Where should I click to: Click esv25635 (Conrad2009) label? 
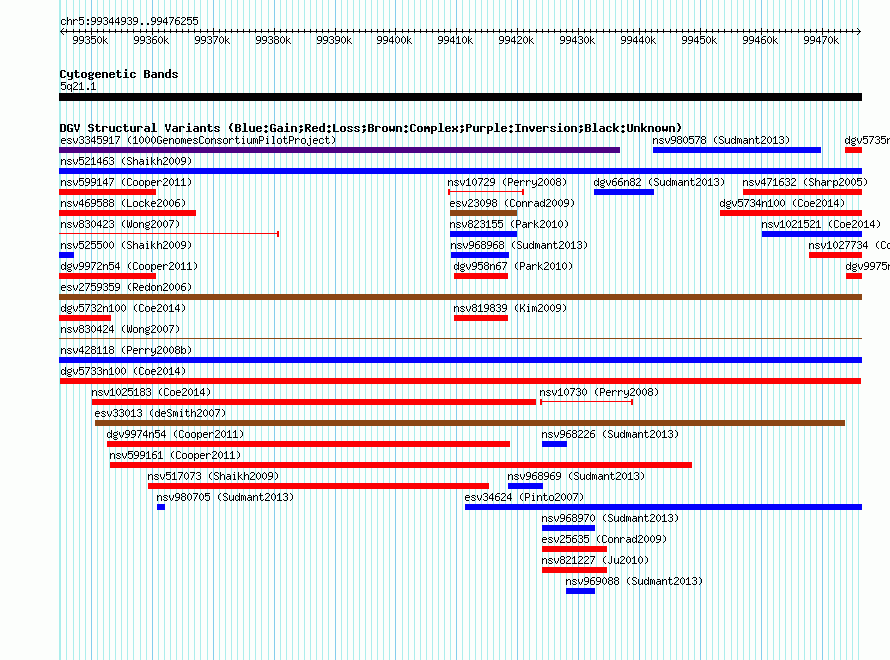click(x=604, y=539)
